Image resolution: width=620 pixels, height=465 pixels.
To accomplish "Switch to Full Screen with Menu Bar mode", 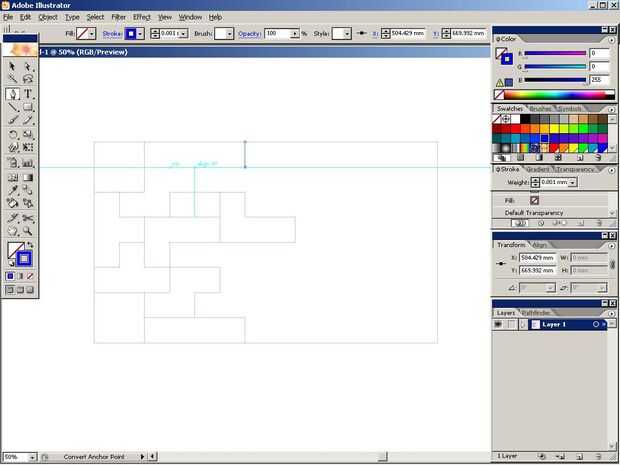I will [20, 290].
